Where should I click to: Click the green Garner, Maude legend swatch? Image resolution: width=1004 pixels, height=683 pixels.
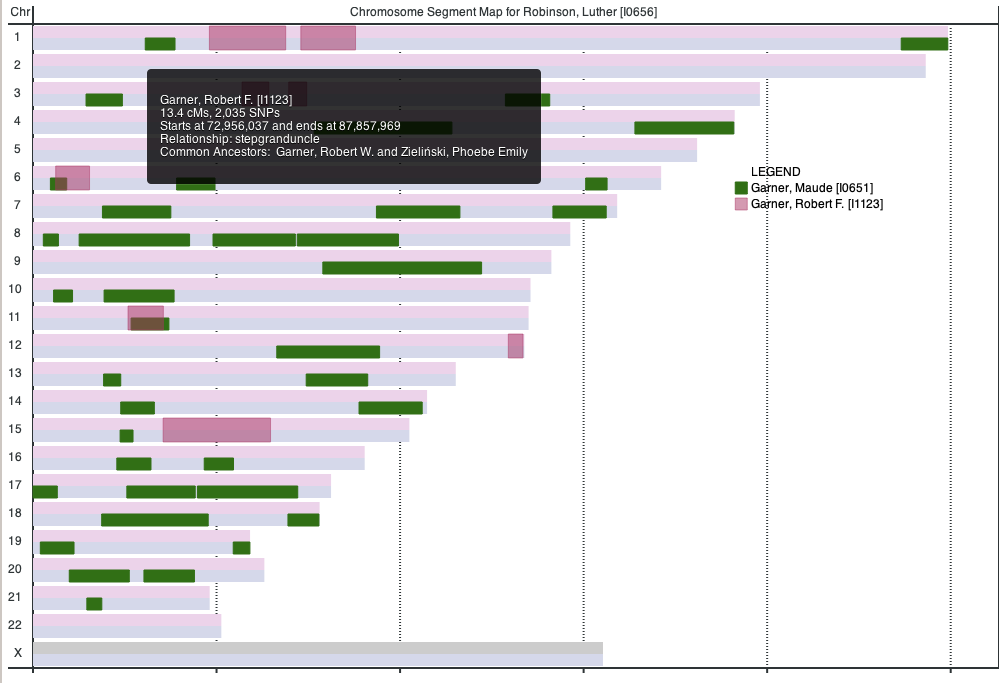pyautogui.click(x=741, y=188)
